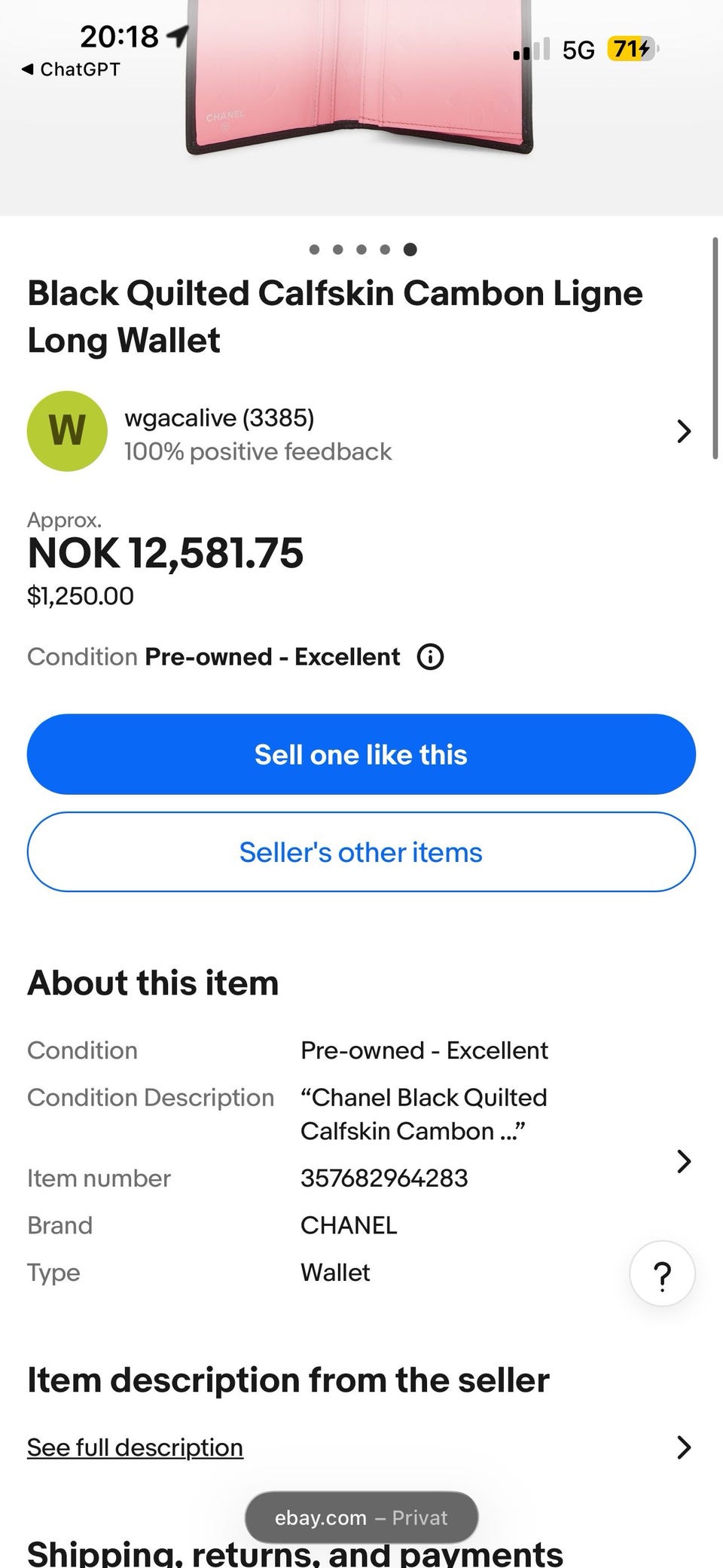Tap the 5G signal indicator

578,50
